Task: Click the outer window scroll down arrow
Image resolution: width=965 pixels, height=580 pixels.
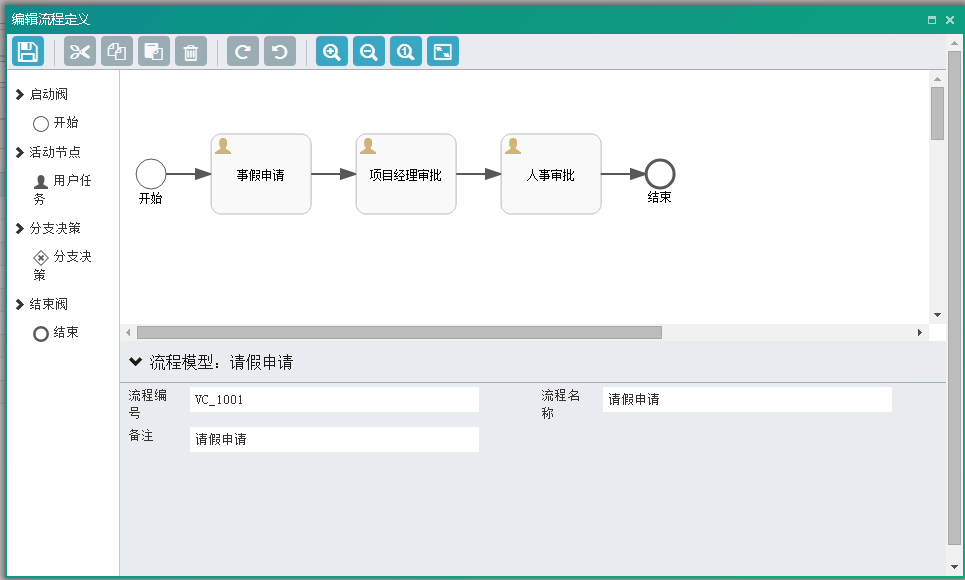Action: pos(955,566)
